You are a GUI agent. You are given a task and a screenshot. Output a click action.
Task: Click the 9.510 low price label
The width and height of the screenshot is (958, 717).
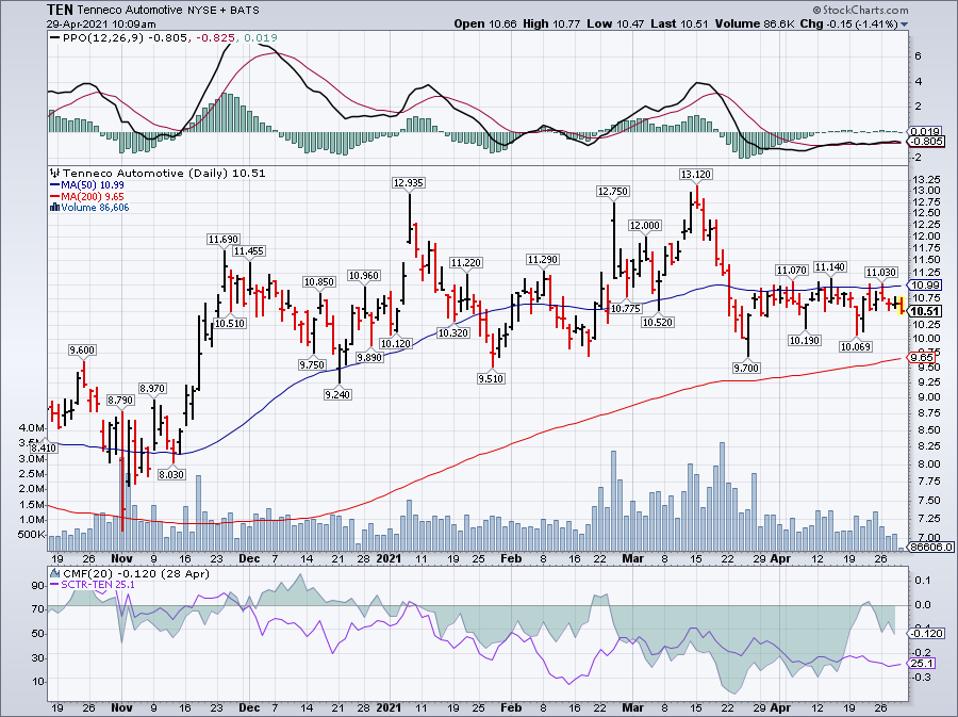coord(491,379)
